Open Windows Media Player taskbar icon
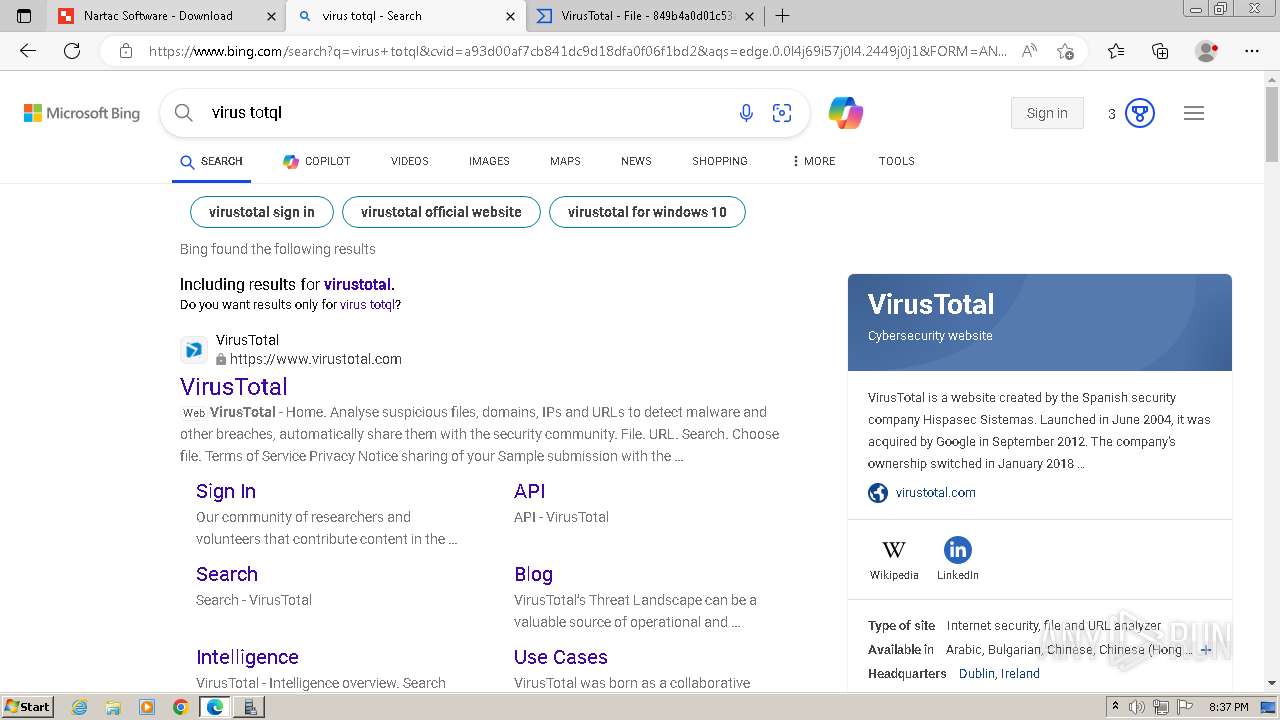Image resolution: width=1280 pixels, height=720 pixels. pos(147,707)
